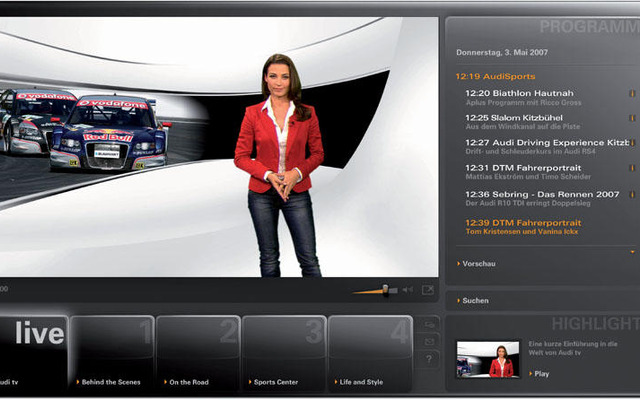Select 12:36 Sebring Das Rennen 2007
Screen dimensions: 640x400
542,194
